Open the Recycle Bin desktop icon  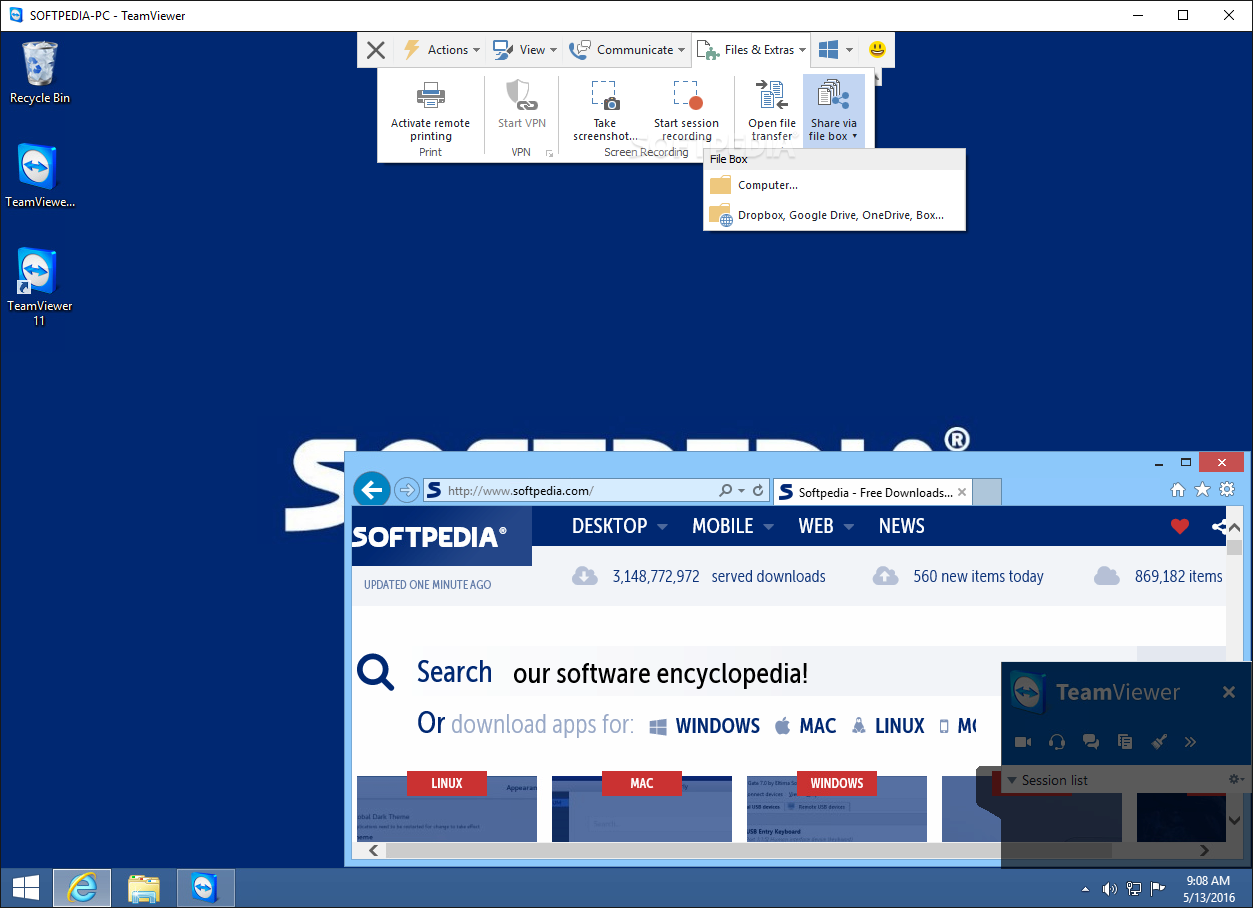(x=40, y=73)
